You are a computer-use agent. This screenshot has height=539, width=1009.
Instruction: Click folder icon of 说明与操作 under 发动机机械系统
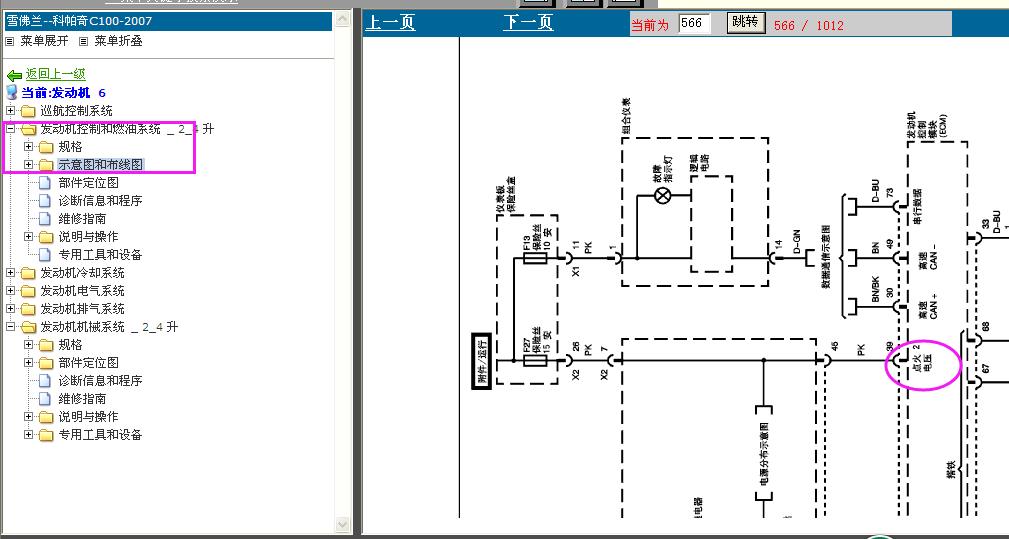[x=46, y=417]
